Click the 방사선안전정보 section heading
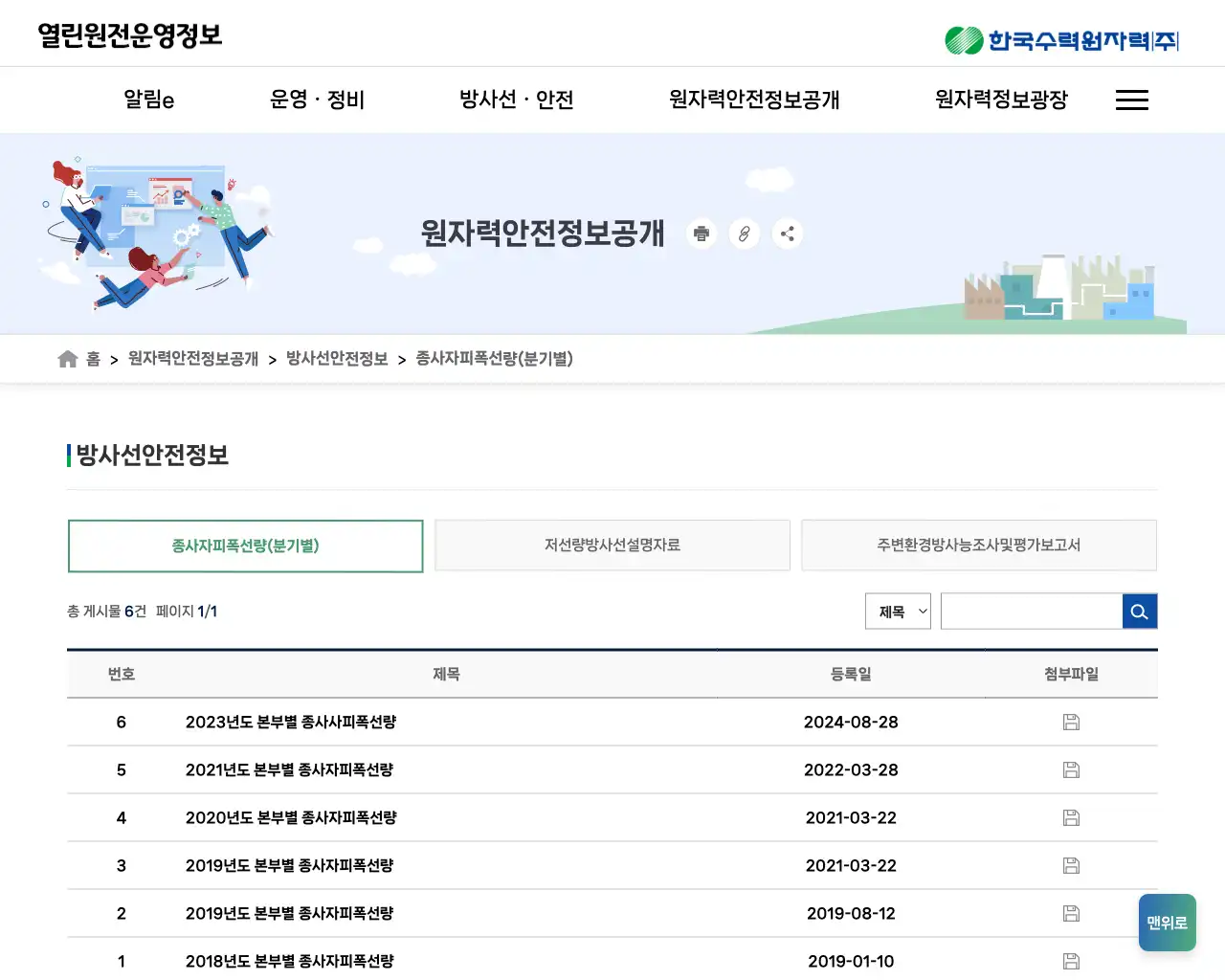This screenshot has height=980, width=1225. 152,456
